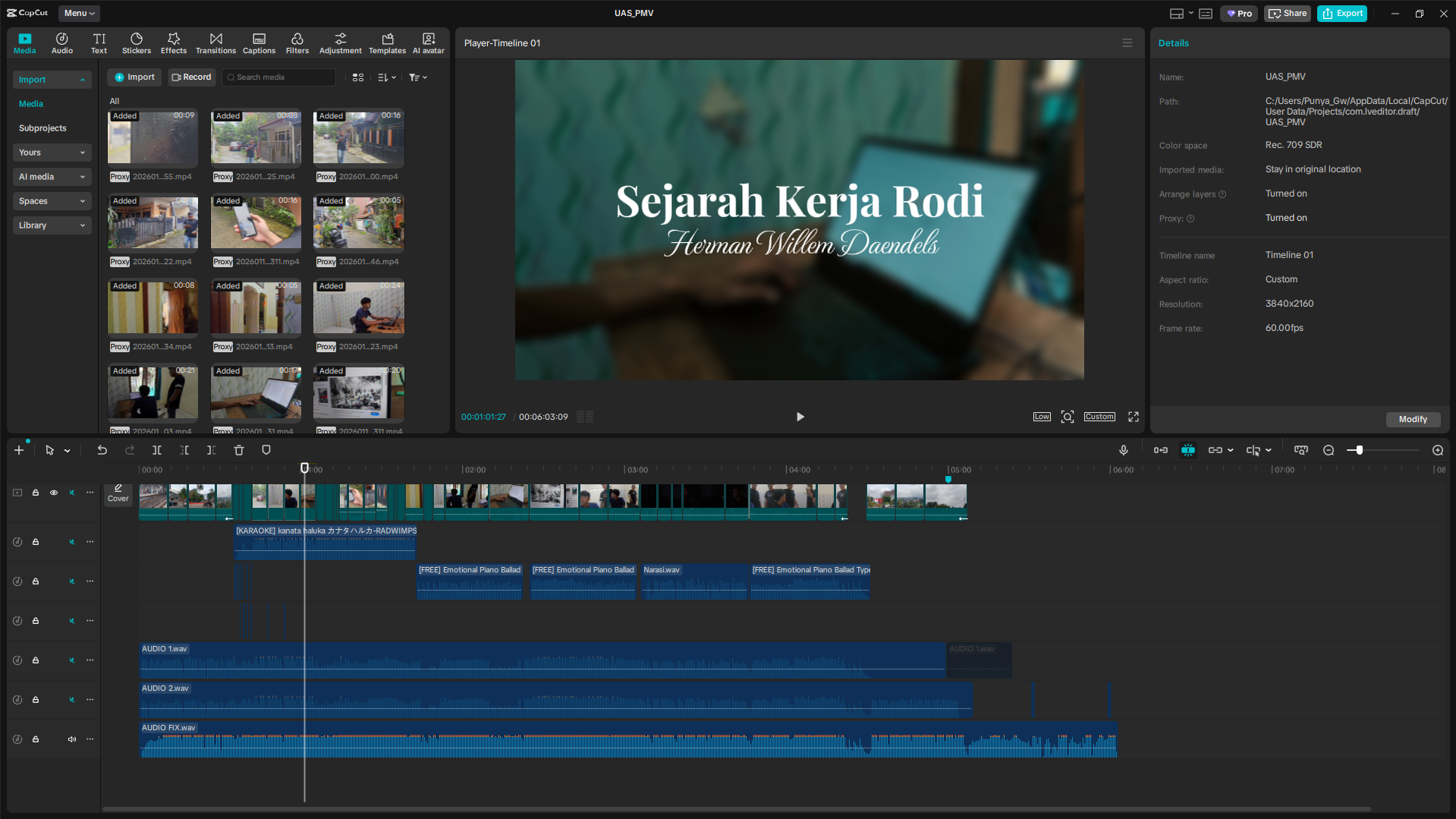1456x819 pixels.
Task: Click the undo arrow in timeline toolbar
Action: coord(102,450)
